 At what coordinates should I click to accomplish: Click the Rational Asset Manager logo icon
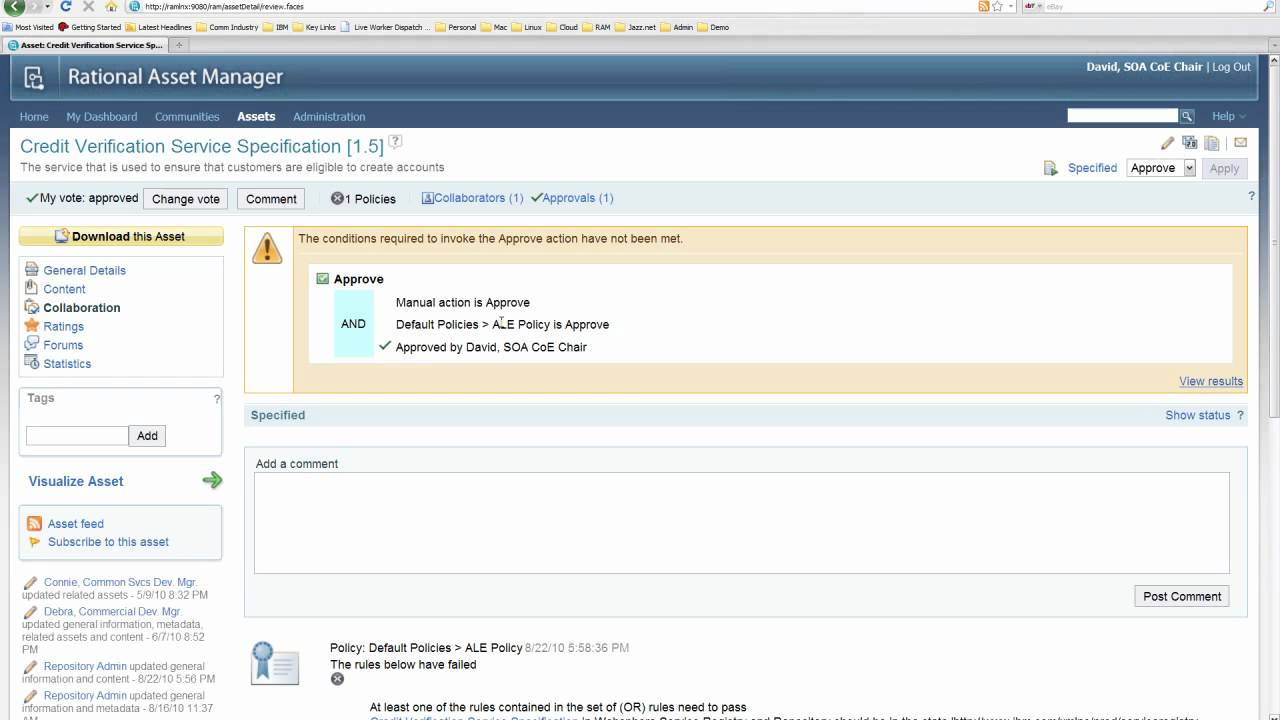(x=34, y=77)
